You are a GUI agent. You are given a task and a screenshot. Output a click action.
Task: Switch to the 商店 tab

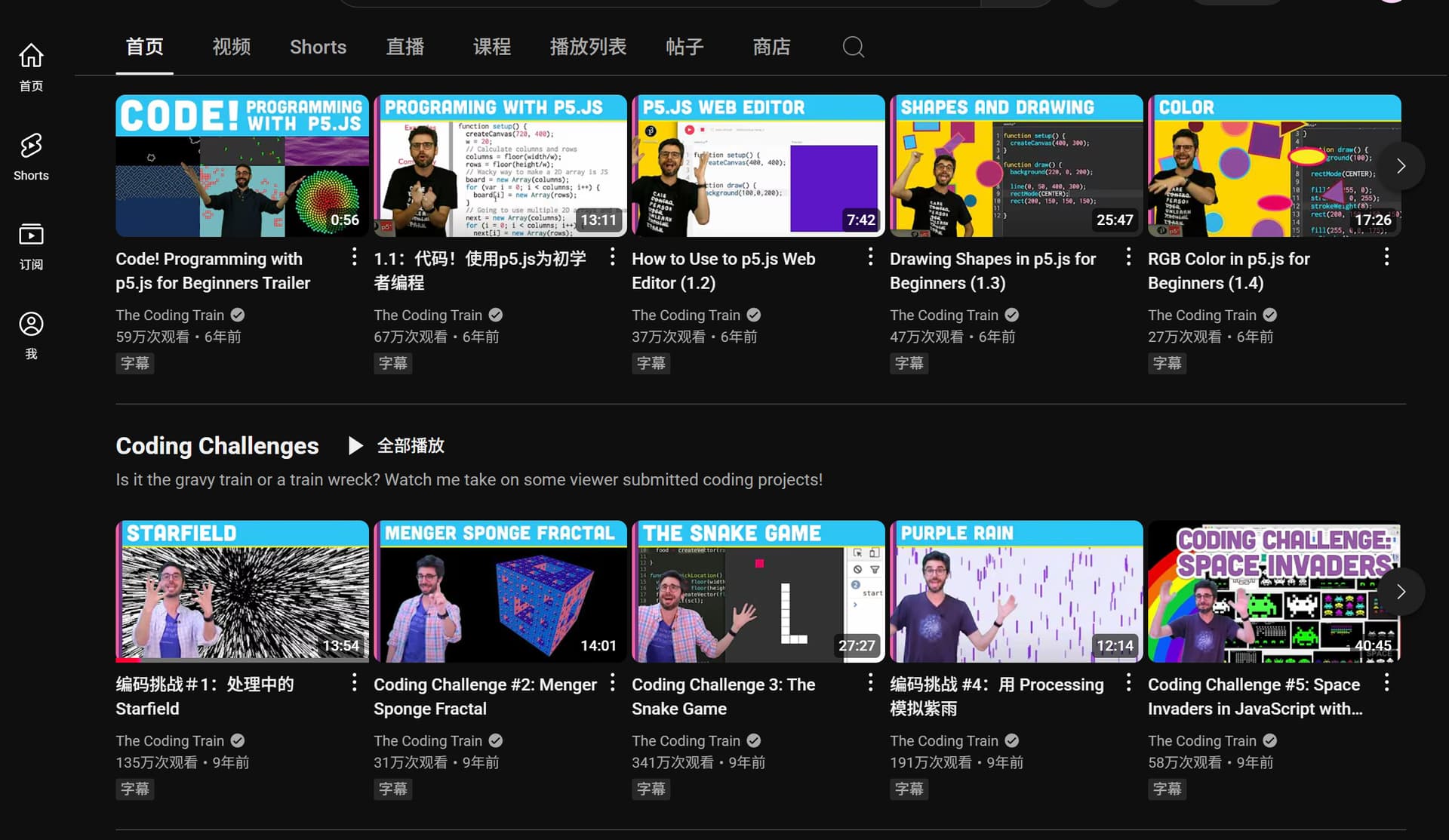point(771,47)
